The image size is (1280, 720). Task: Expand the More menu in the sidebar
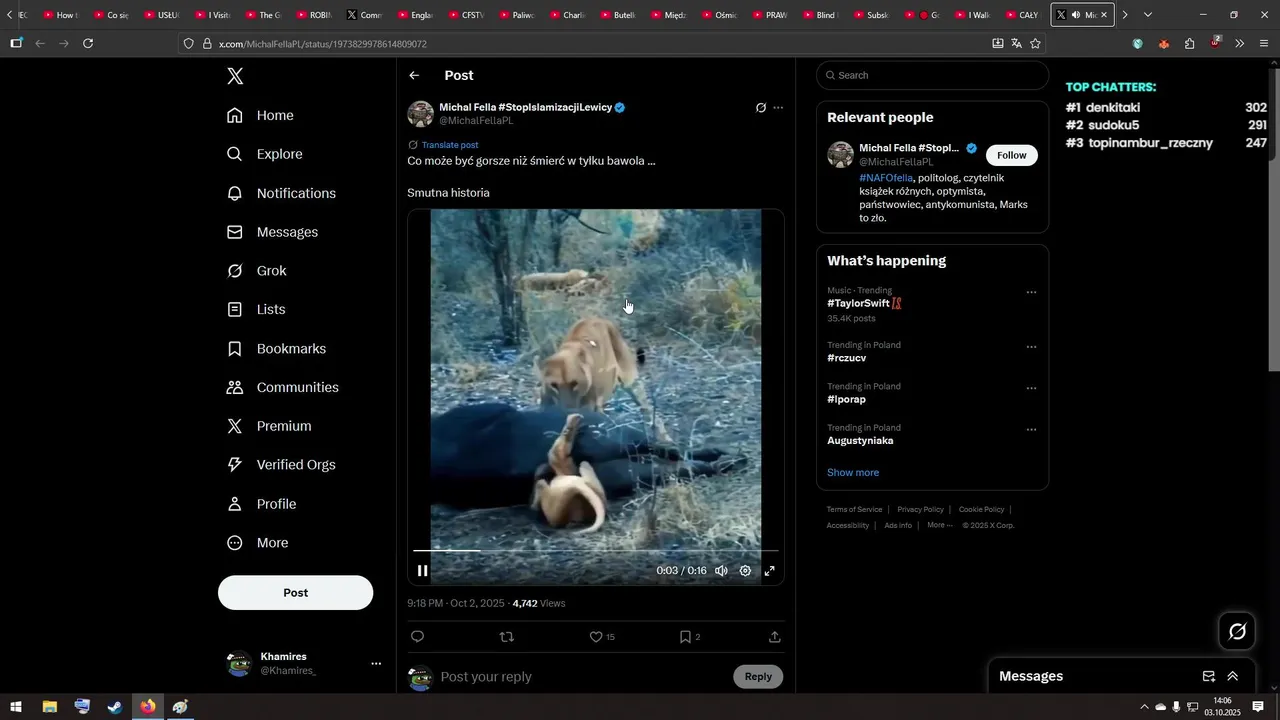click(257, 543)
